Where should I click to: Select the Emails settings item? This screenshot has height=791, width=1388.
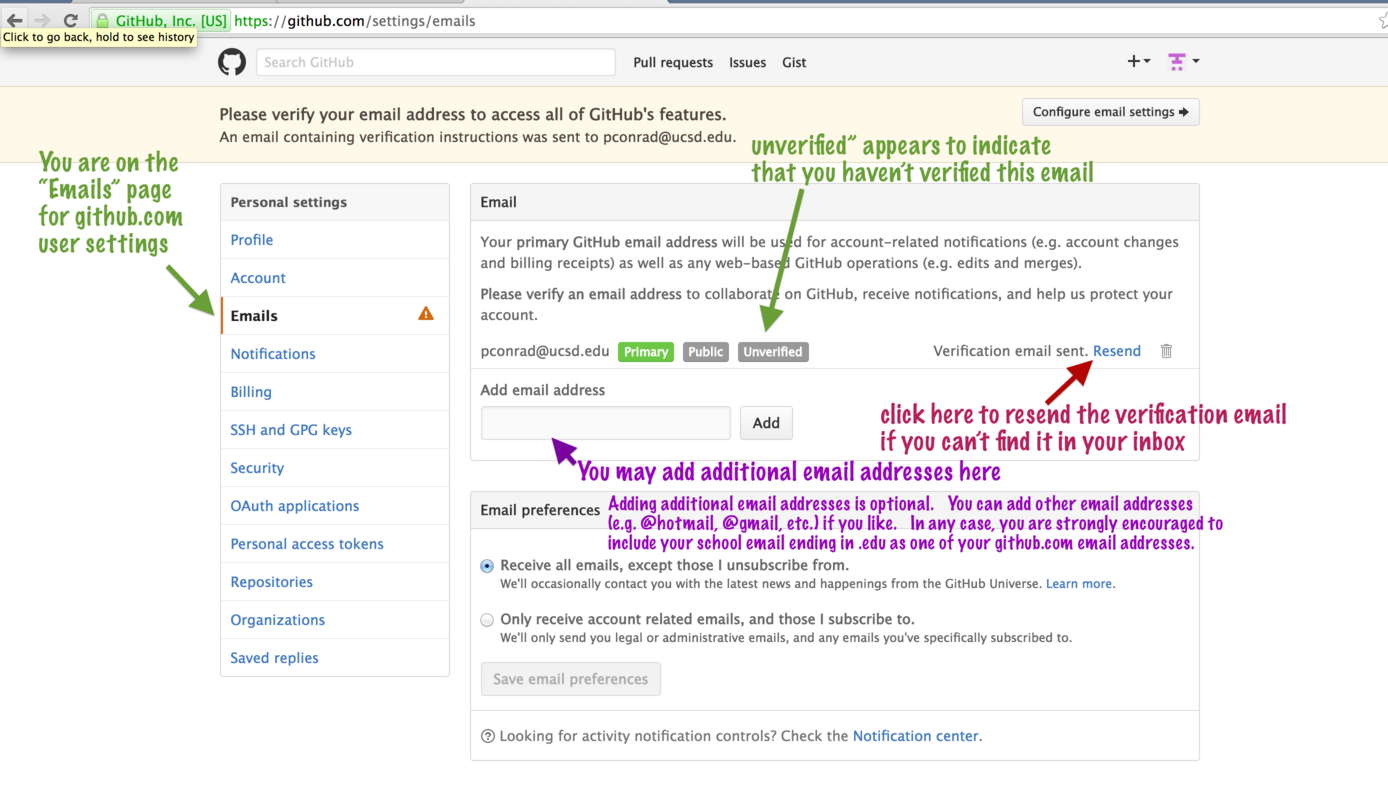pos(335,316)
